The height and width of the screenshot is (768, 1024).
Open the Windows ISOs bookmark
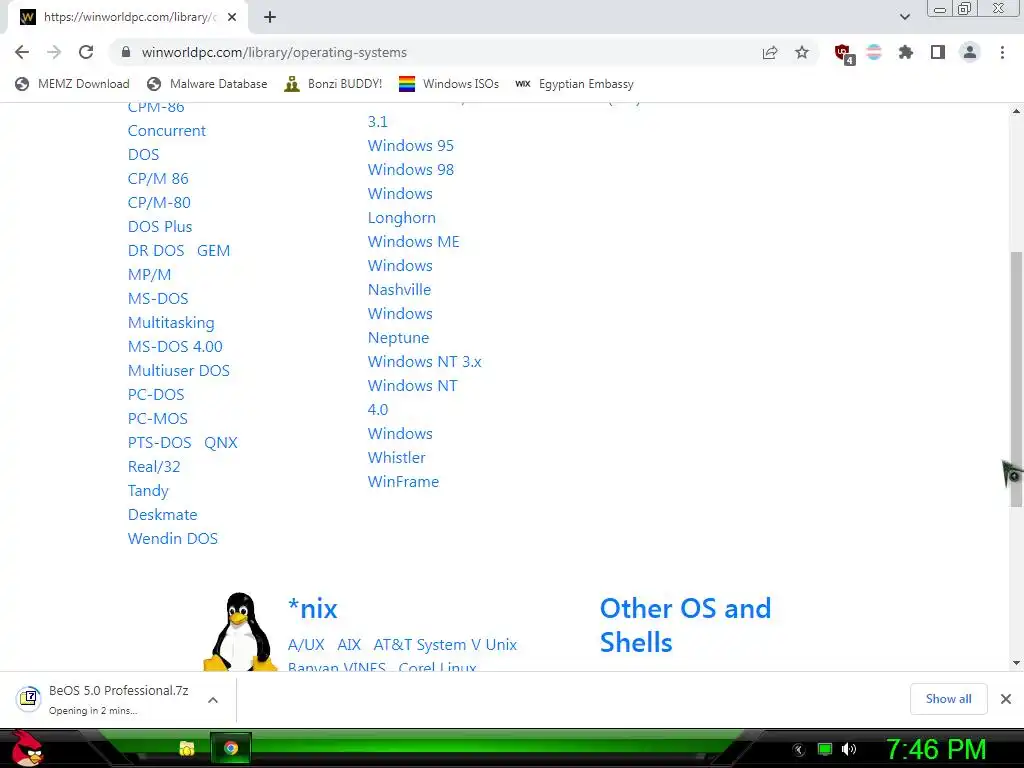(449, 84)
